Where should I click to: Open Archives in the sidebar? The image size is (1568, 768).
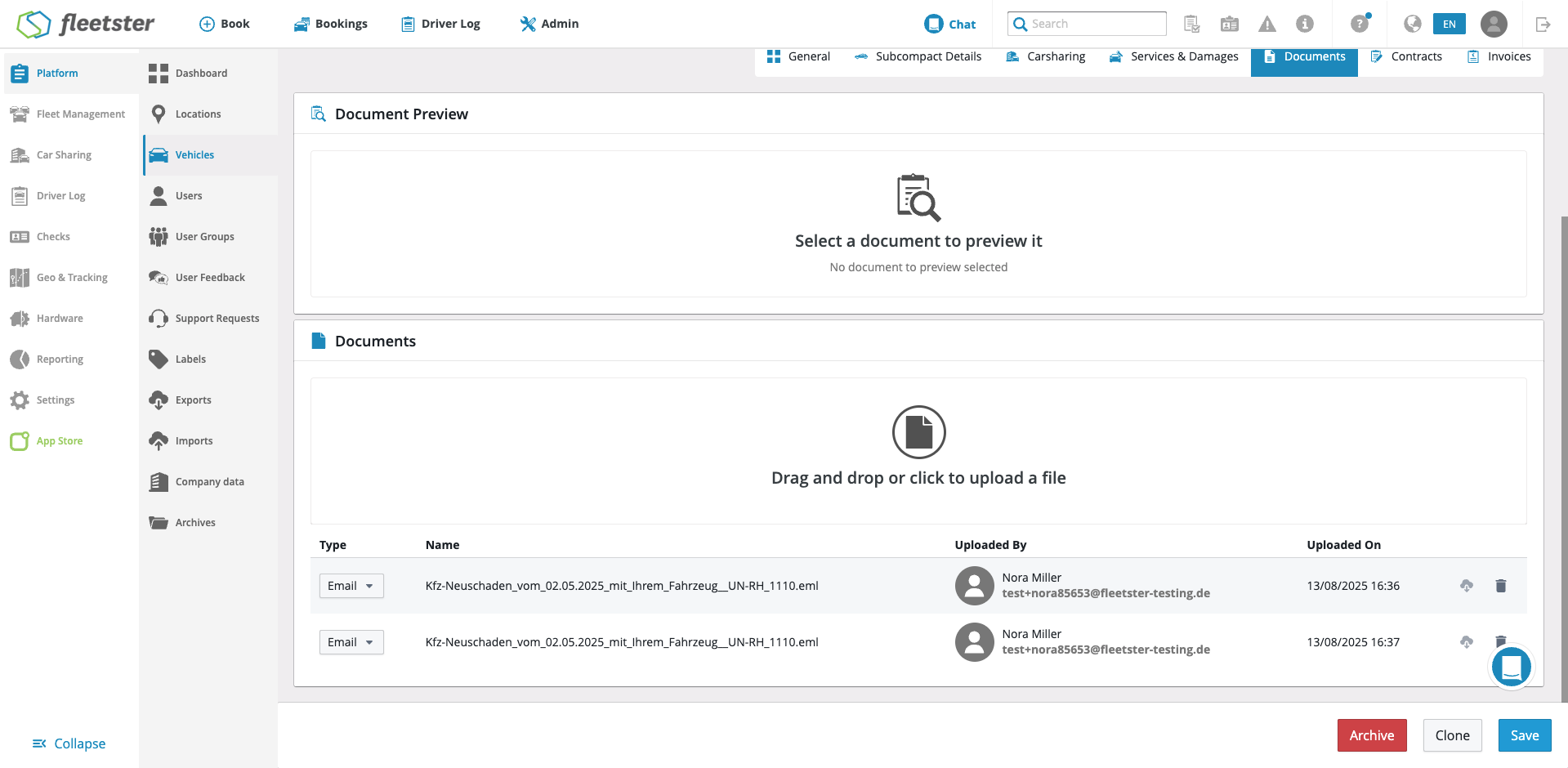click(210, 523)
